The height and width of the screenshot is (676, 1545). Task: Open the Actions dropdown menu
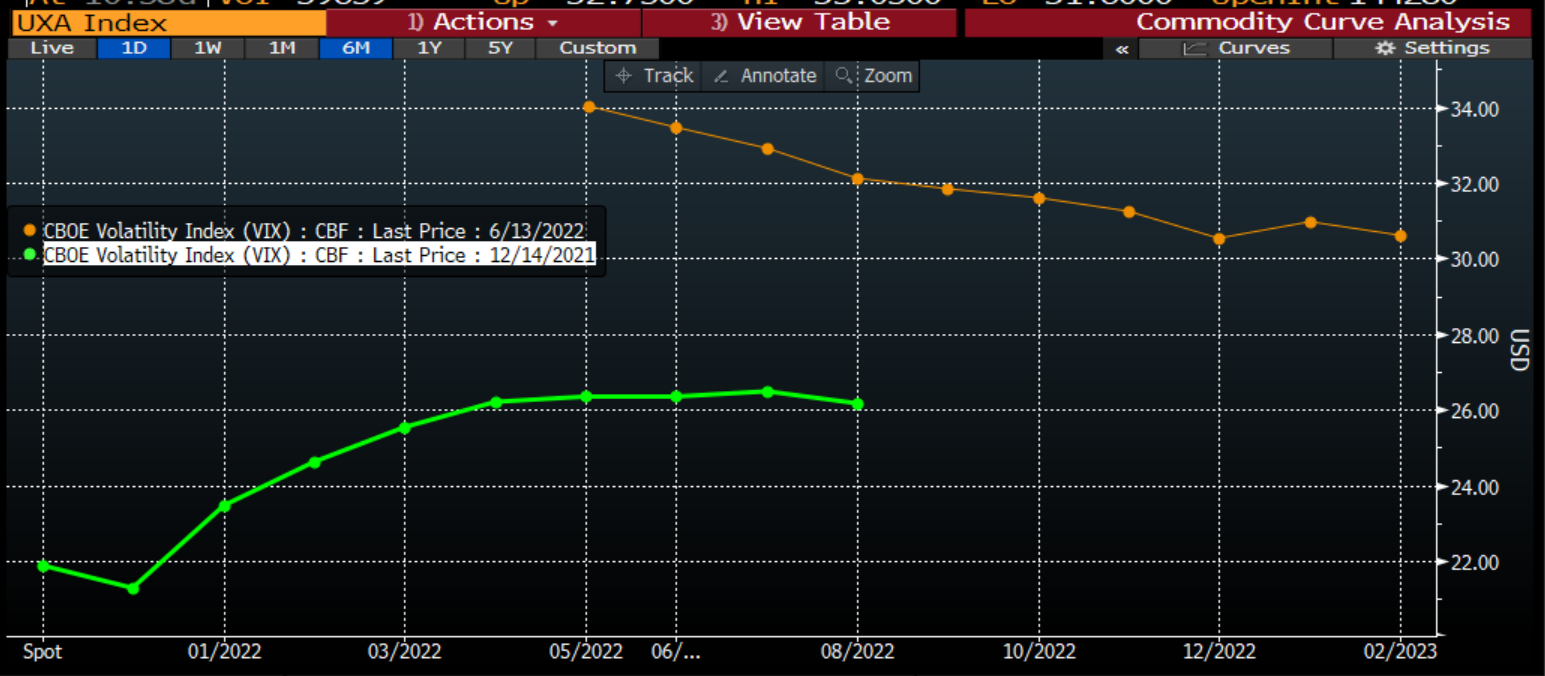pos(483,22)
